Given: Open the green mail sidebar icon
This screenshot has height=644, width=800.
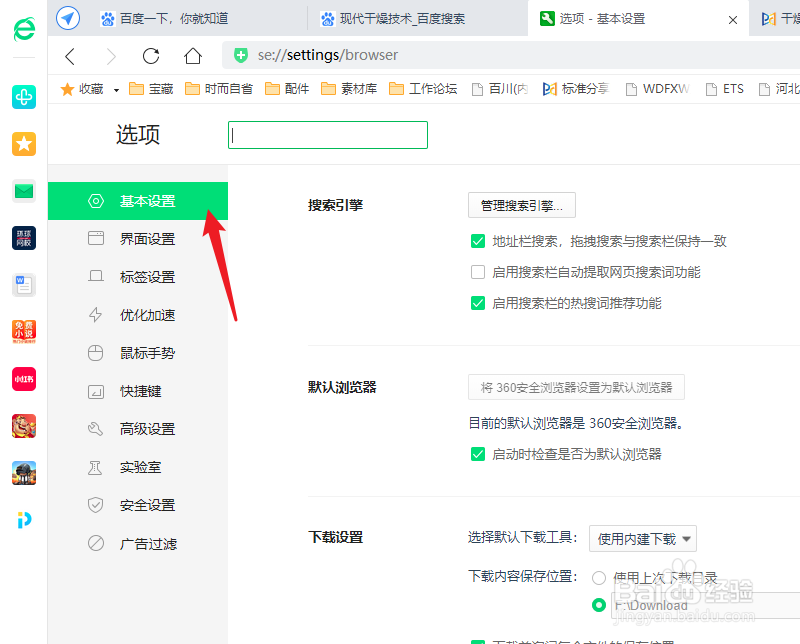Looking at the screenshot, I should [x=24, y=191].
